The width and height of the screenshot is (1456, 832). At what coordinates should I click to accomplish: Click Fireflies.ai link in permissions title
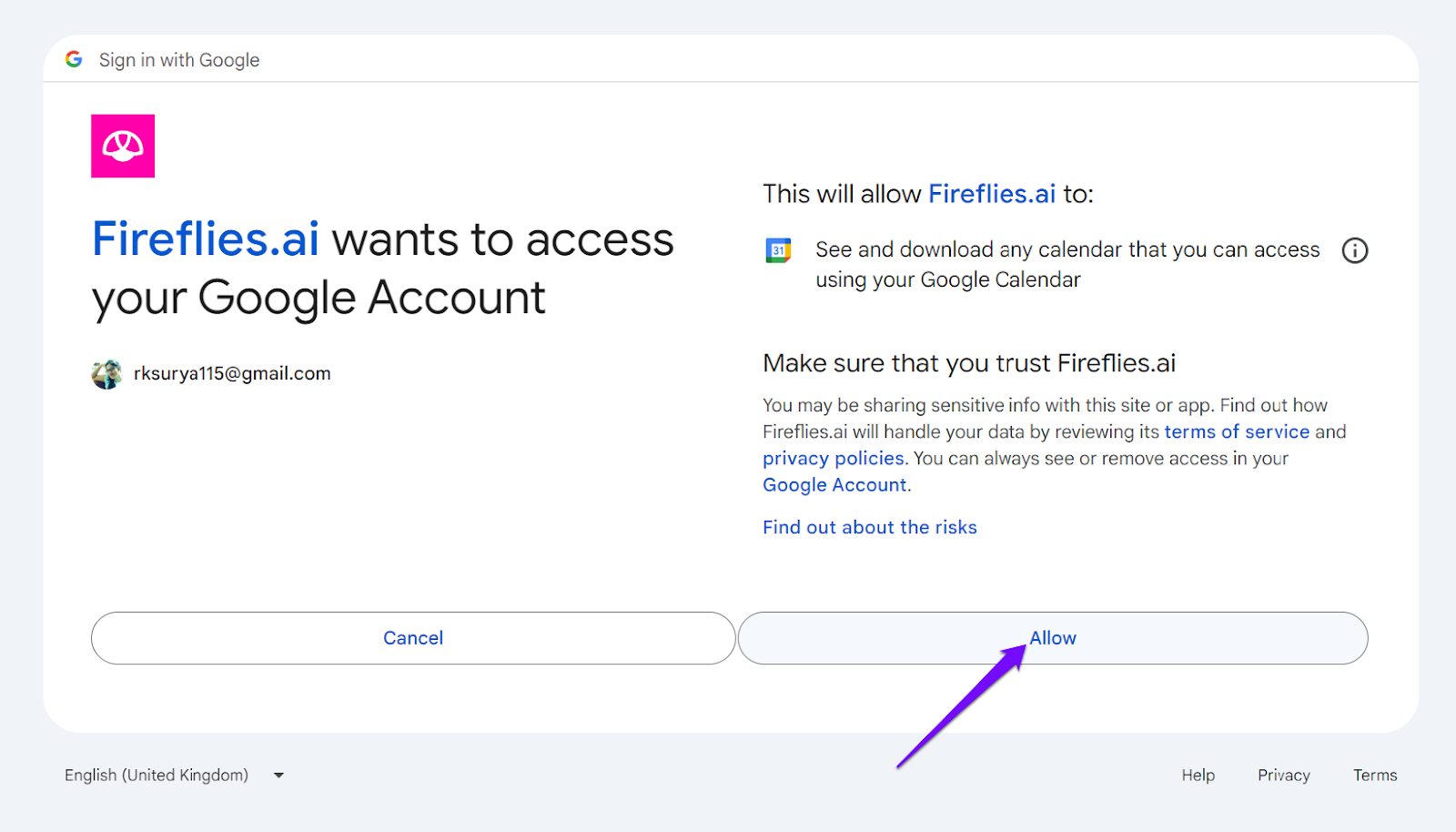click(x=992, y=194)
